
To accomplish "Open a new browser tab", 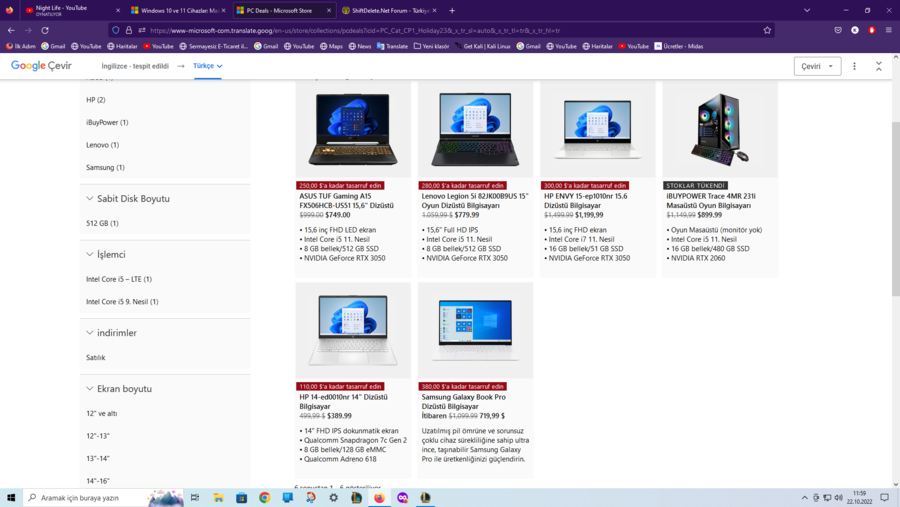I will 452,10.
